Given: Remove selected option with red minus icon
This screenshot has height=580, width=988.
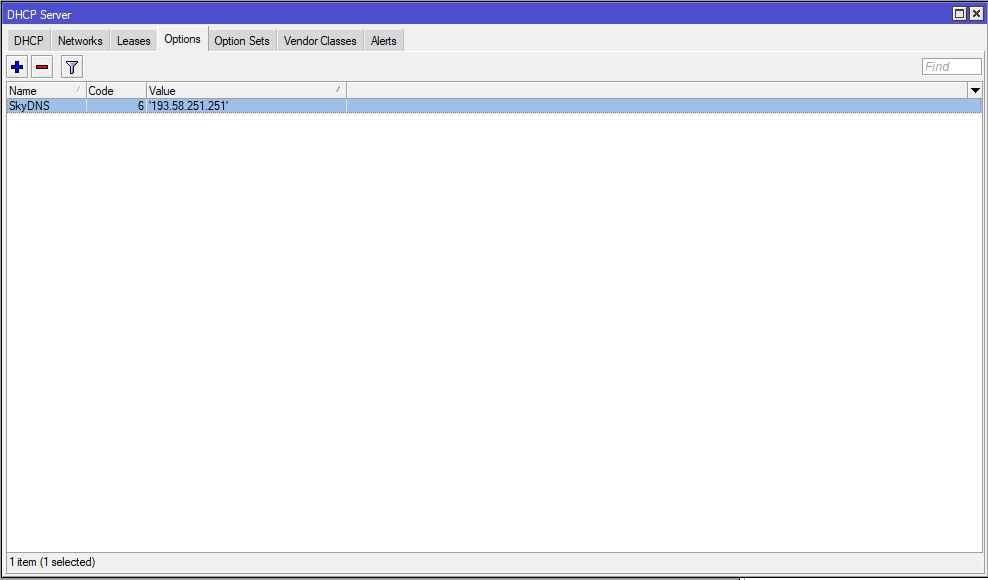Looking at the screenshot, I should coord(42,67).
